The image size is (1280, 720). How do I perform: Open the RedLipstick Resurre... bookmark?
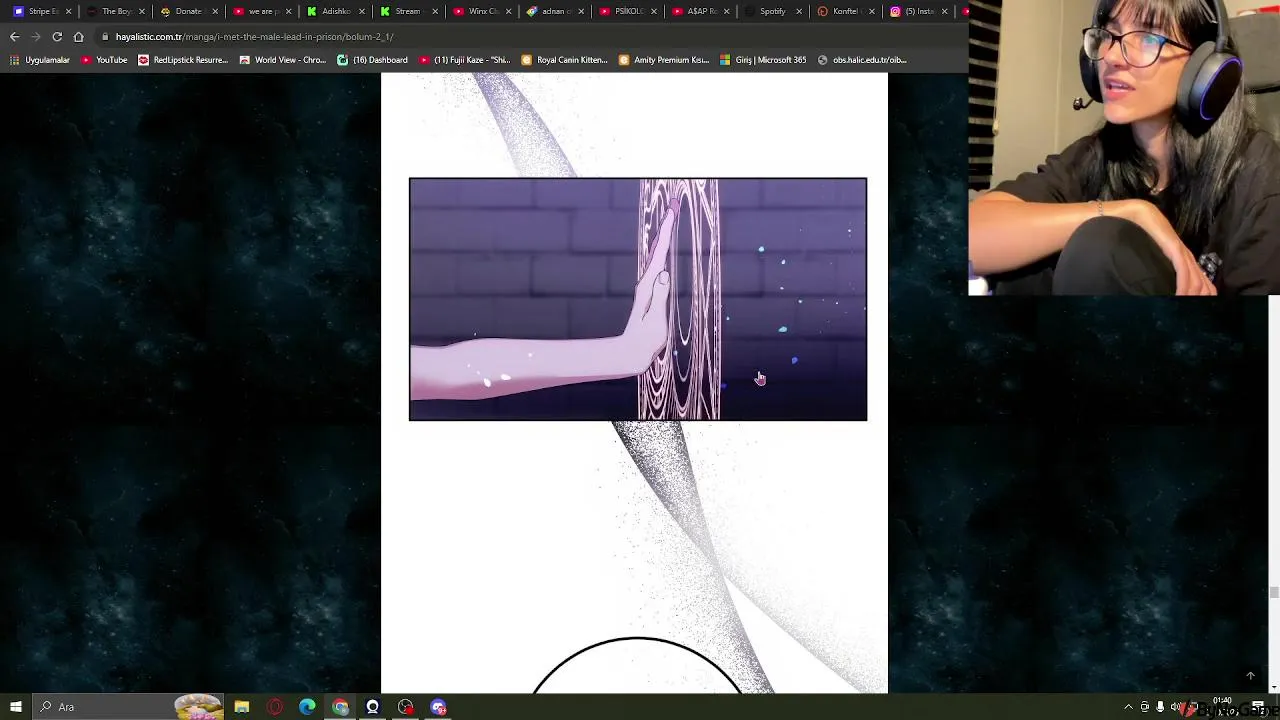pyautogui.click(x=183, y=60)
